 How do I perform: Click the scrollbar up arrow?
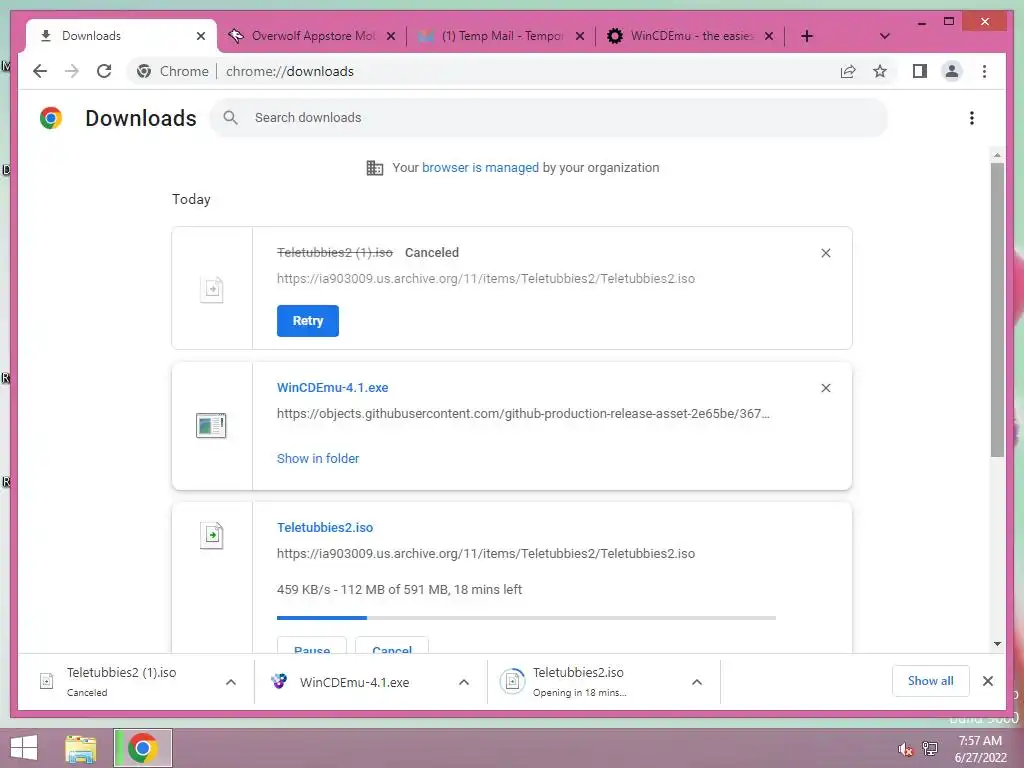tap(997, 155)
